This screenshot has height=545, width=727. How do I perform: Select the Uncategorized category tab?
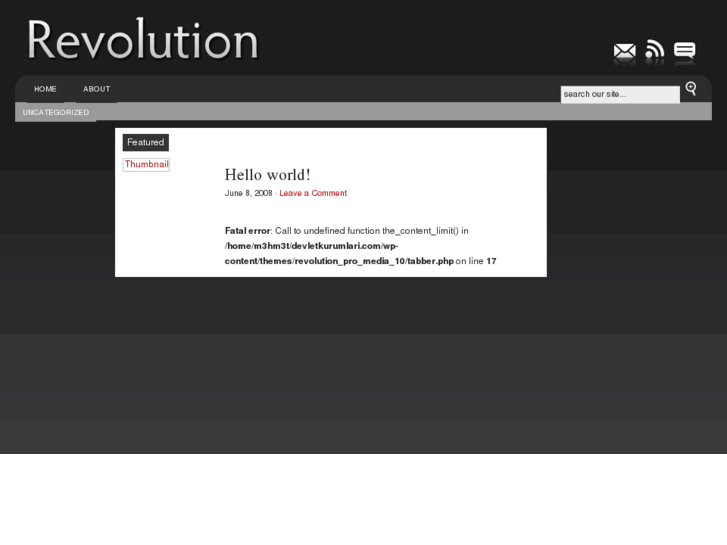[x=56, y=112]
